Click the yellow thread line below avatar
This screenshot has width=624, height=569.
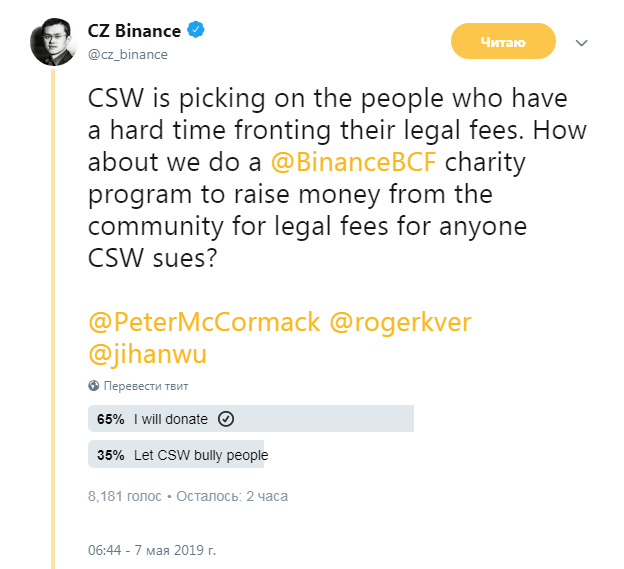53,318
